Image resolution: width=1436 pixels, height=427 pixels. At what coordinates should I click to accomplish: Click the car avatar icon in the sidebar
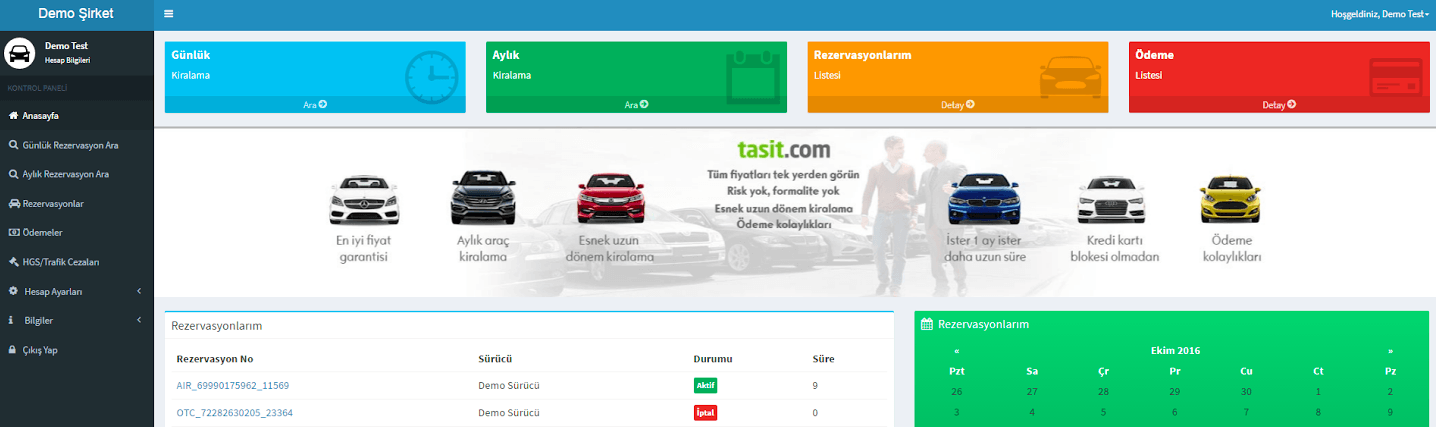click(x=20, y=53)
